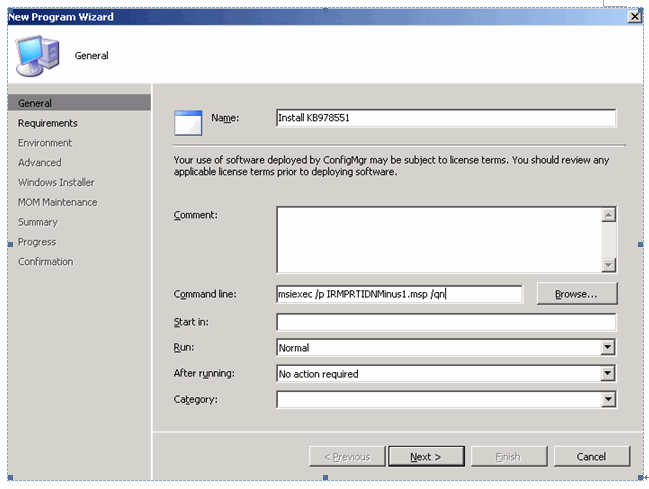Click the Comment label
This screenshot has width=649, height=489.
point(195,215)
